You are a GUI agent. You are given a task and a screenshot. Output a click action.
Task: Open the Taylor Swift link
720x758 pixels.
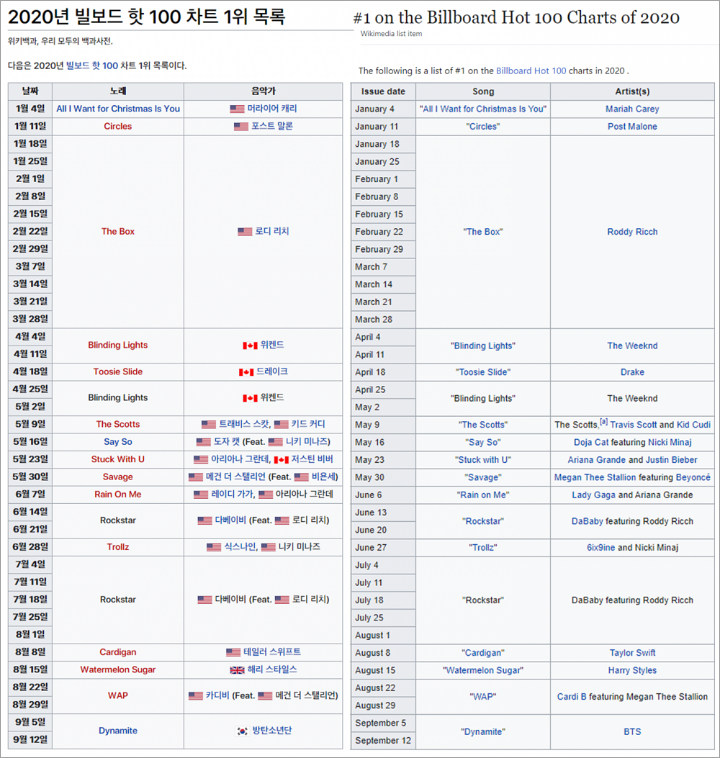632,653
